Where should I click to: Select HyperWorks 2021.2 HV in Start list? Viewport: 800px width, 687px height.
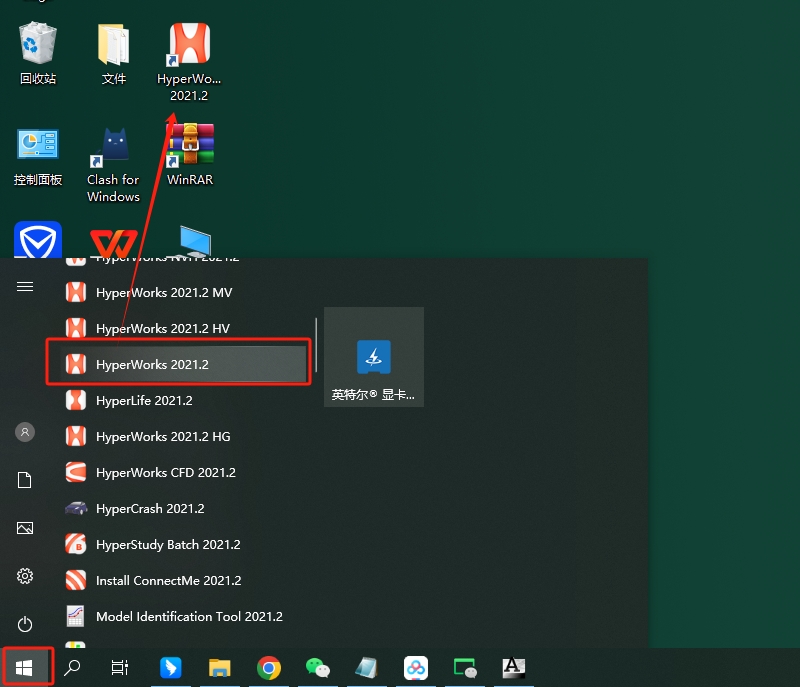click(186, 328)
